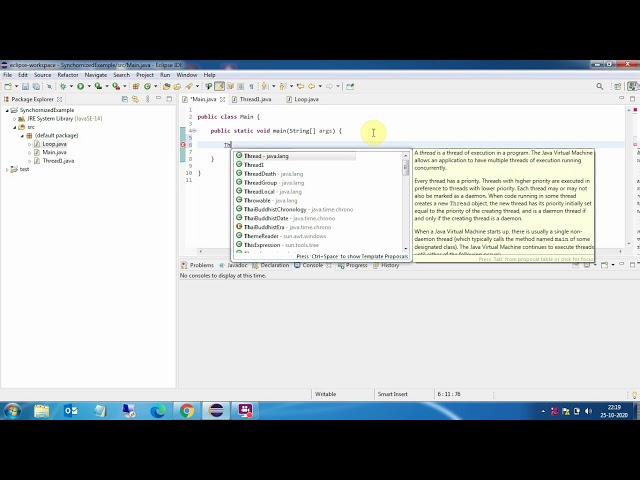Screen dimensions: 640x480
Task: Toggle Link with Editor in Package Explorer
Action: [x=135, y=99]
